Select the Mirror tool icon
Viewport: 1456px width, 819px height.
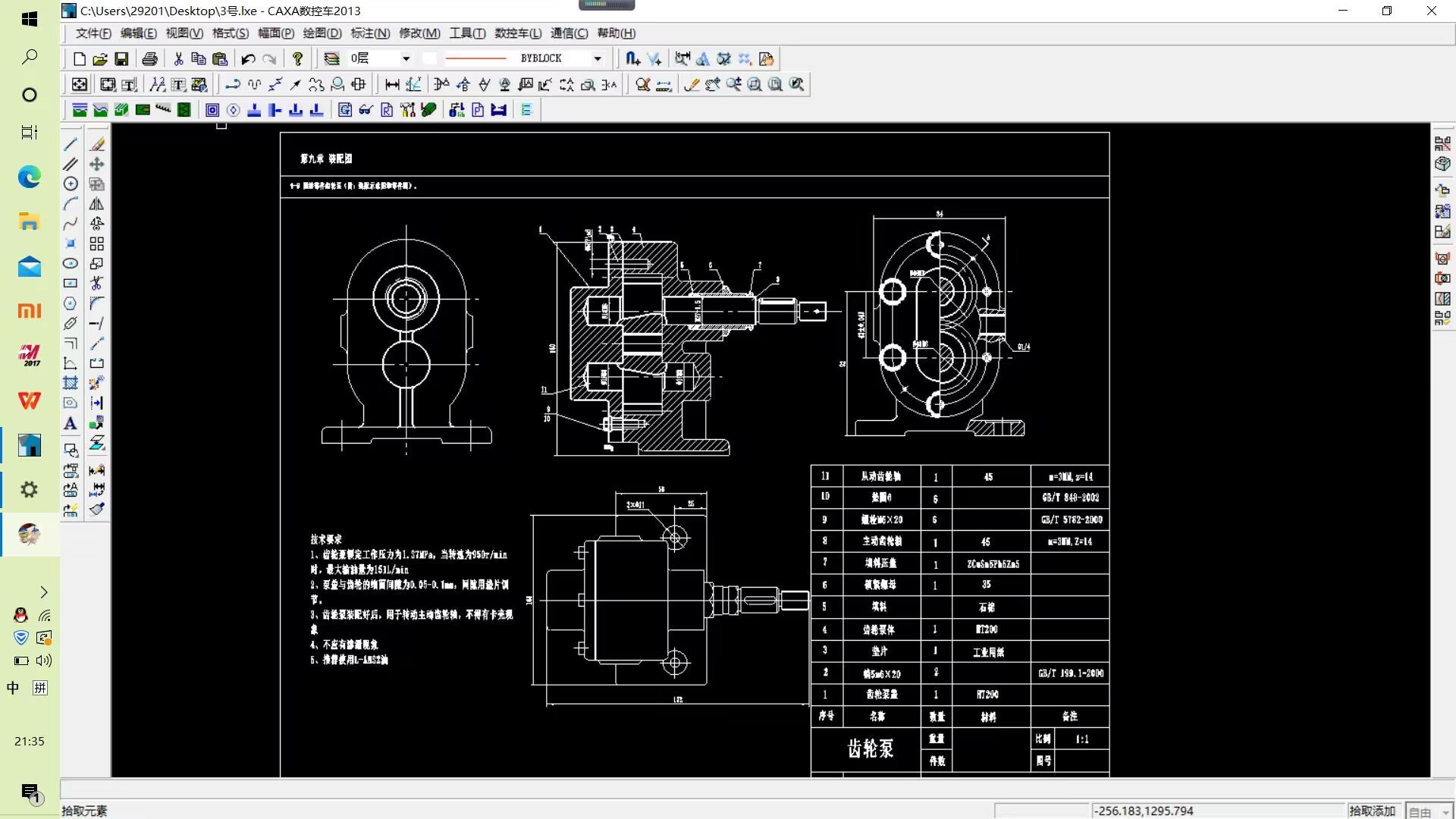pos(96,204)
